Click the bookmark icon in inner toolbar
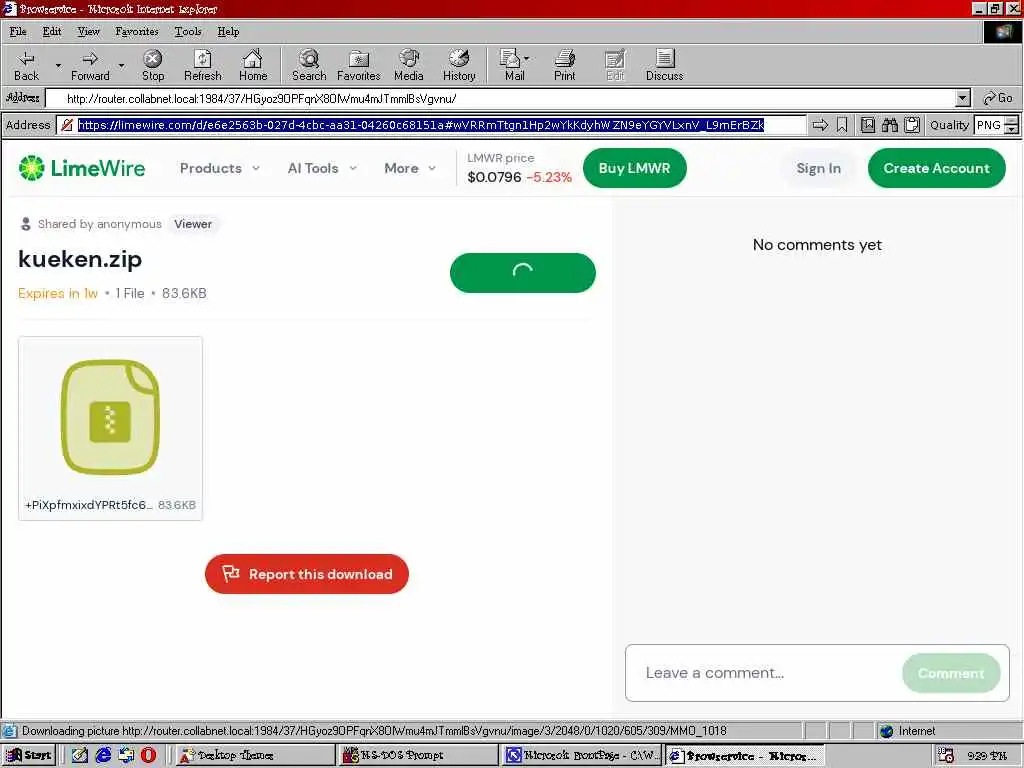1024x768 pixels. tap(842, 125)
